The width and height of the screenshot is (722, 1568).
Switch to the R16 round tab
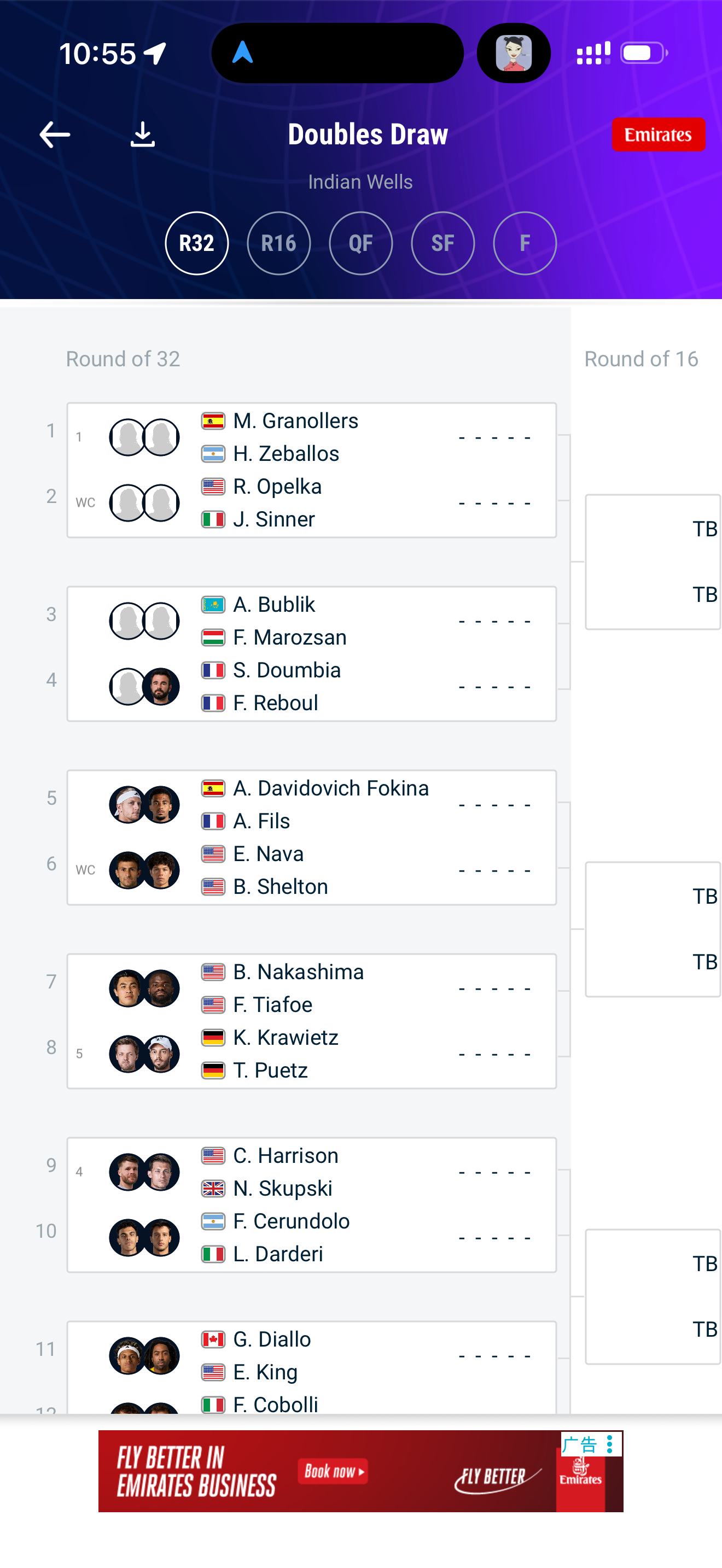[x=279, y=243]
